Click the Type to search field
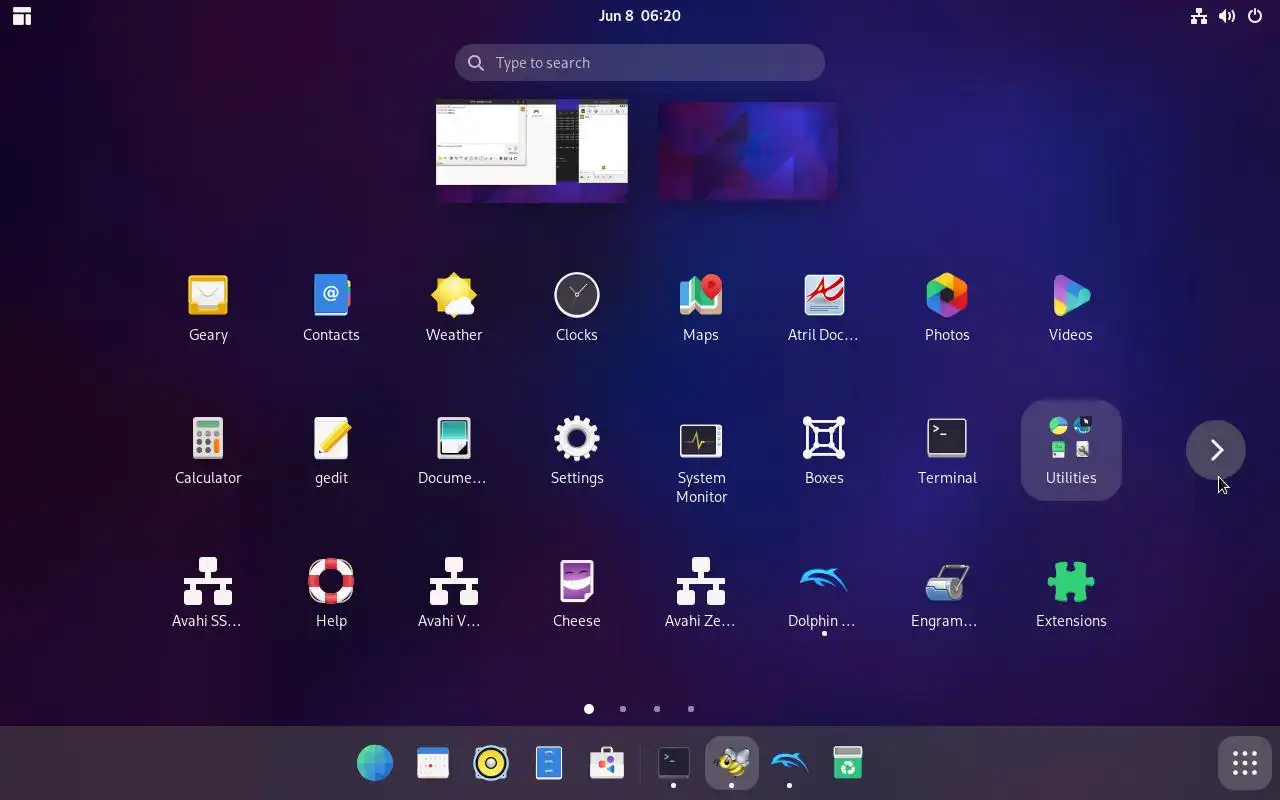 pos(640,63)
